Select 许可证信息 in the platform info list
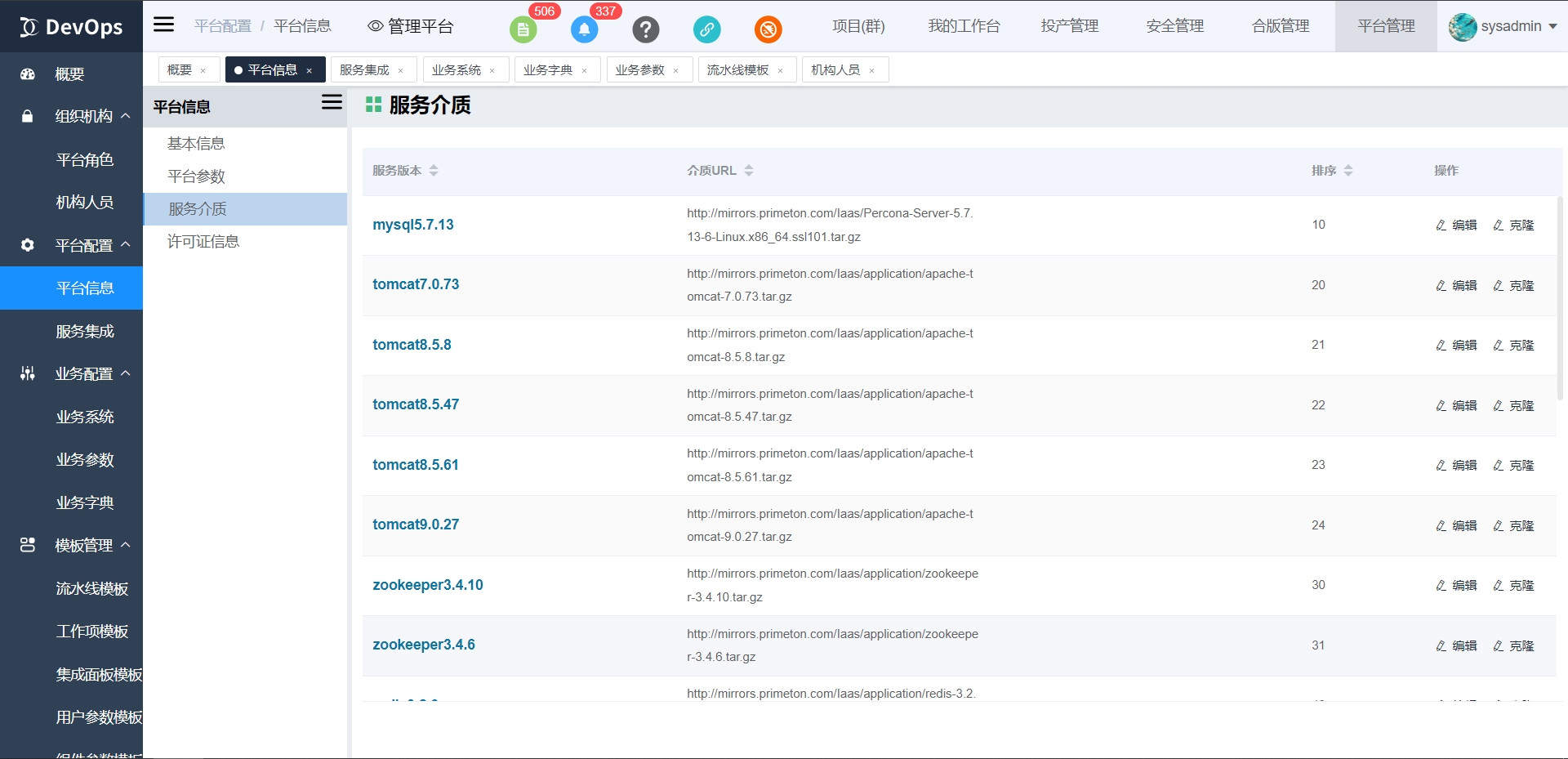The image size is (1568, 759). click(203, 242)
